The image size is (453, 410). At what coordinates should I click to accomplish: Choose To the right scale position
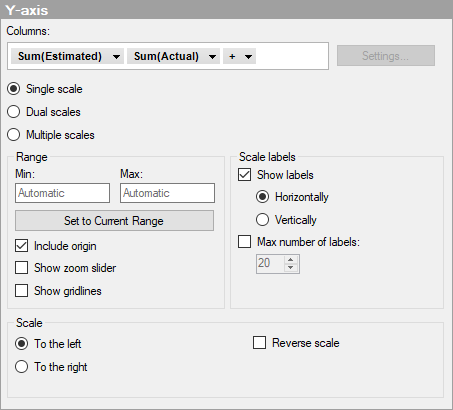pyautogui.click(x=22, y=366)
